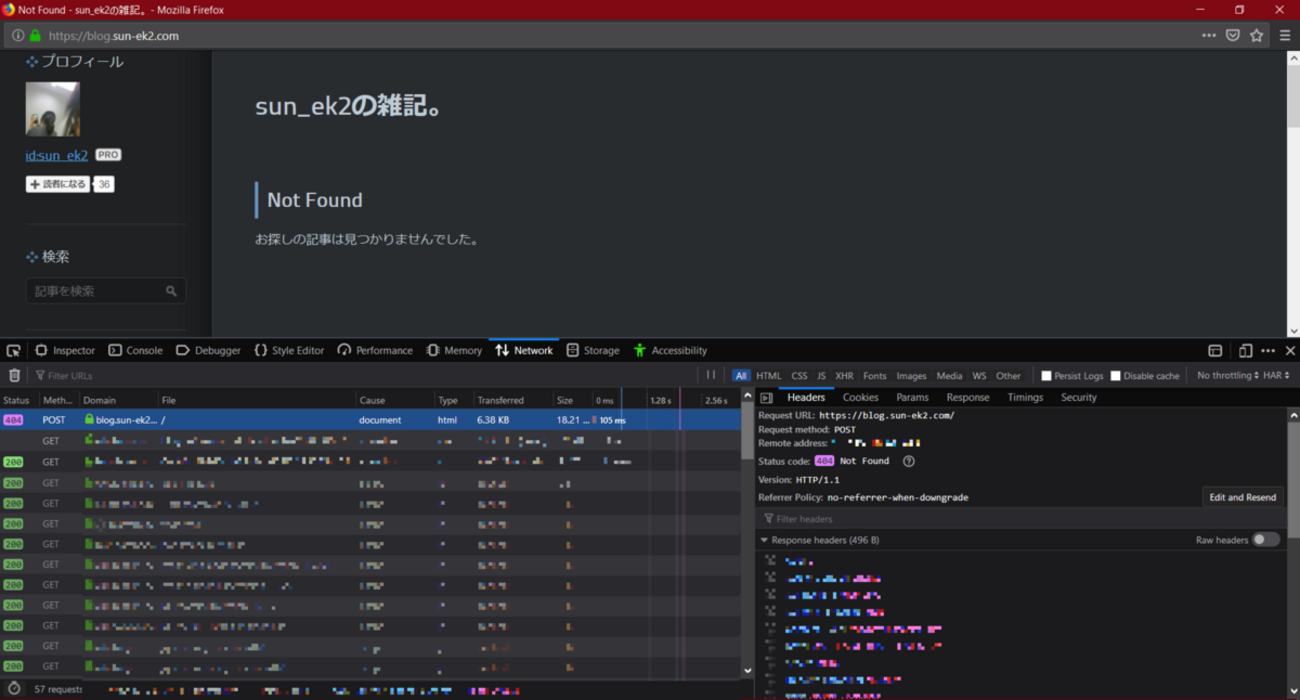This screenshot has height=700, width=1300.
Task: Switch to the Console tab
Action: [135, 351]
